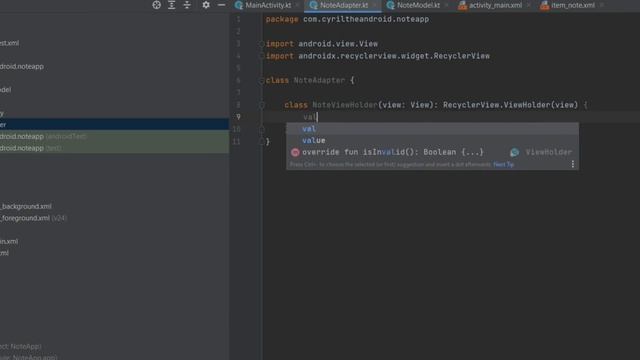The width and height of the screenshot is (640, 360).
Task: Click the 'NoteViewHolder' class name in editor
Action: pos(345,105)
